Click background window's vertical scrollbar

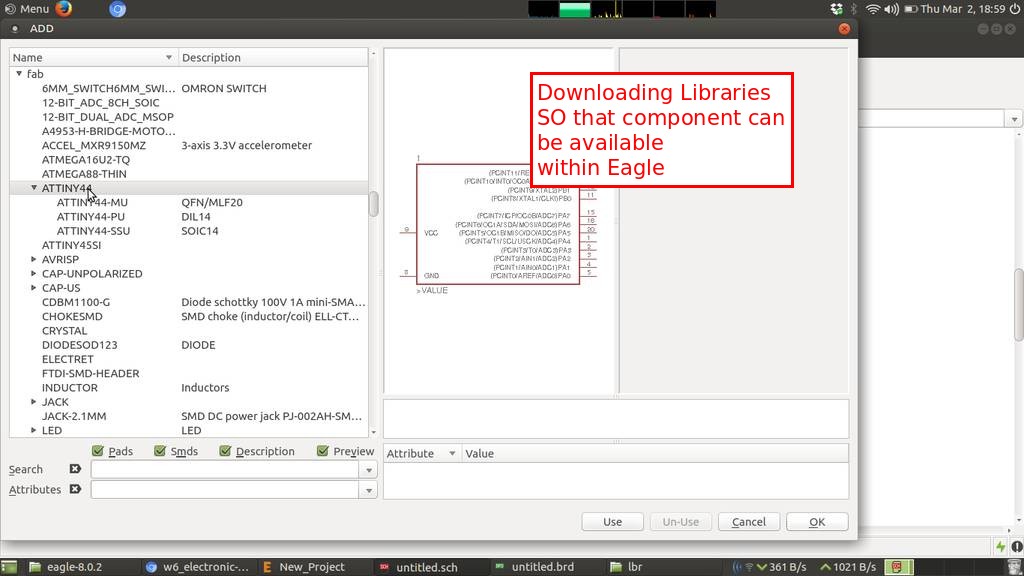point(1018,304)
